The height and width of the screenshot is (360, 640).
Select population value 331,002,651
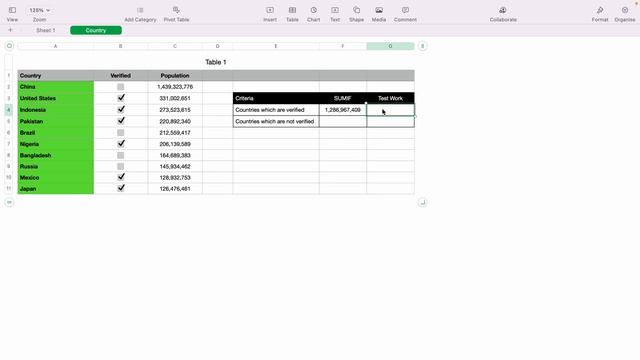pyautogui.click(x=175, y=98)
